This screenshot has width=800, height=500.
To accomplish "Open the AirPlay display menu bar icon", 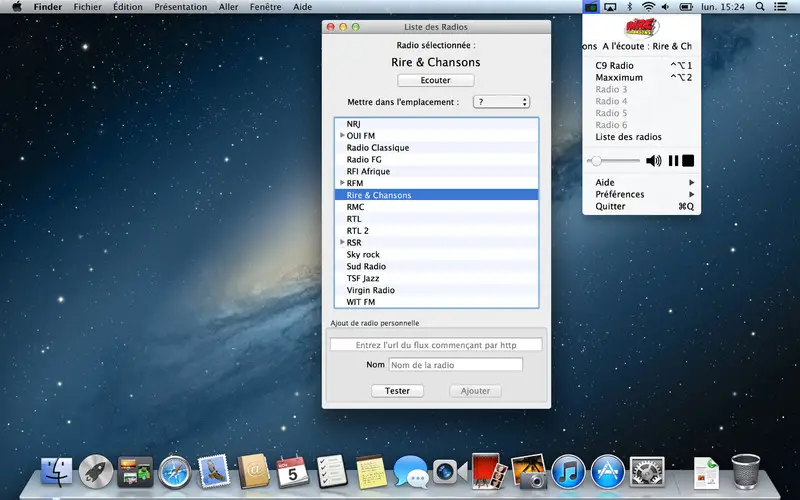I will 610,7.
